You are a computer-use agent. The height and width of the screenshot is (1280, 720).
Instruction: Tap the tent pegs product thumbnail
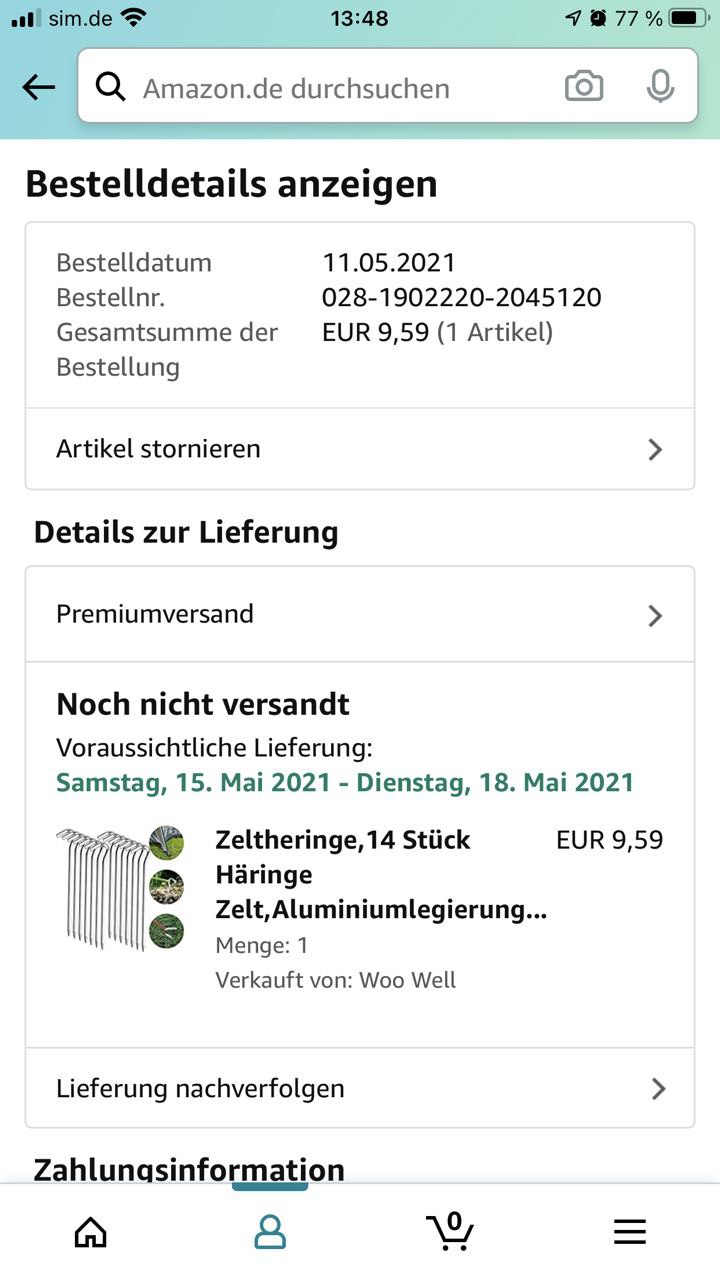120,888
